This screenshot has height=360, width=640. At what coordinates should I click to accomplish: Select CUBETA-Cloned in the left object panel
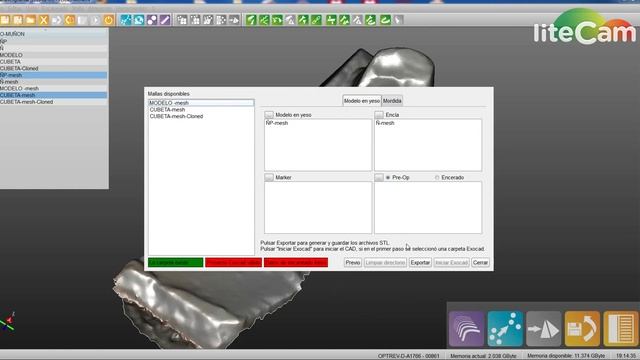[53, 68]
